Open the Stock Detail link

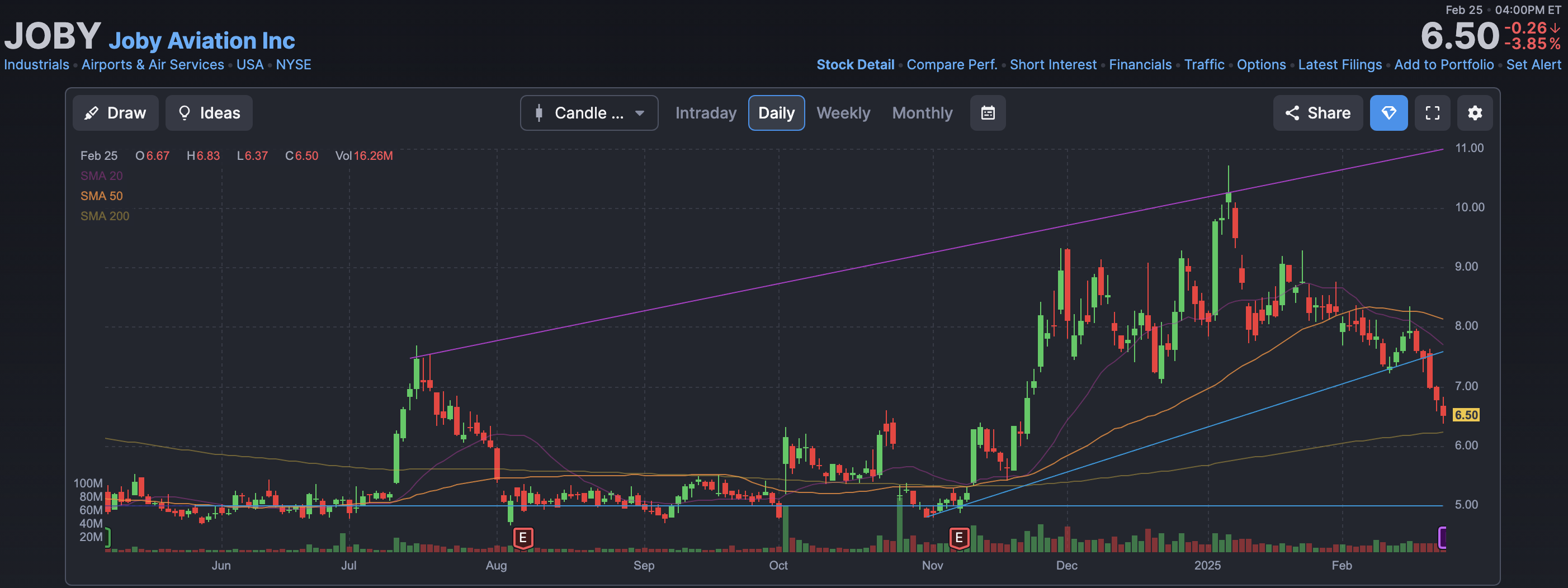855,64
